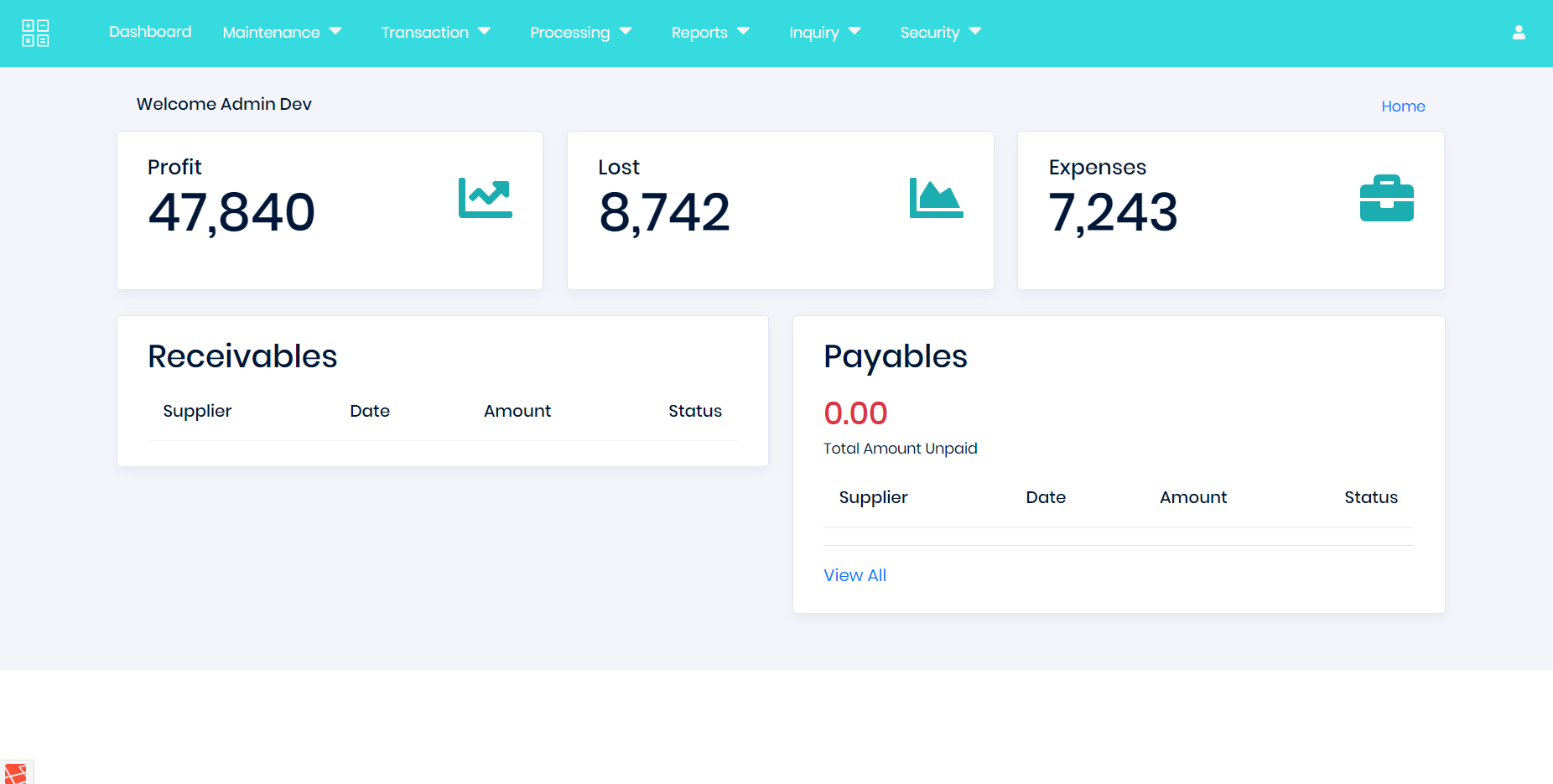Viewport: 1553px width, 784px height.
Task: Click the Lost area chart icon
Action: (936, 198)
